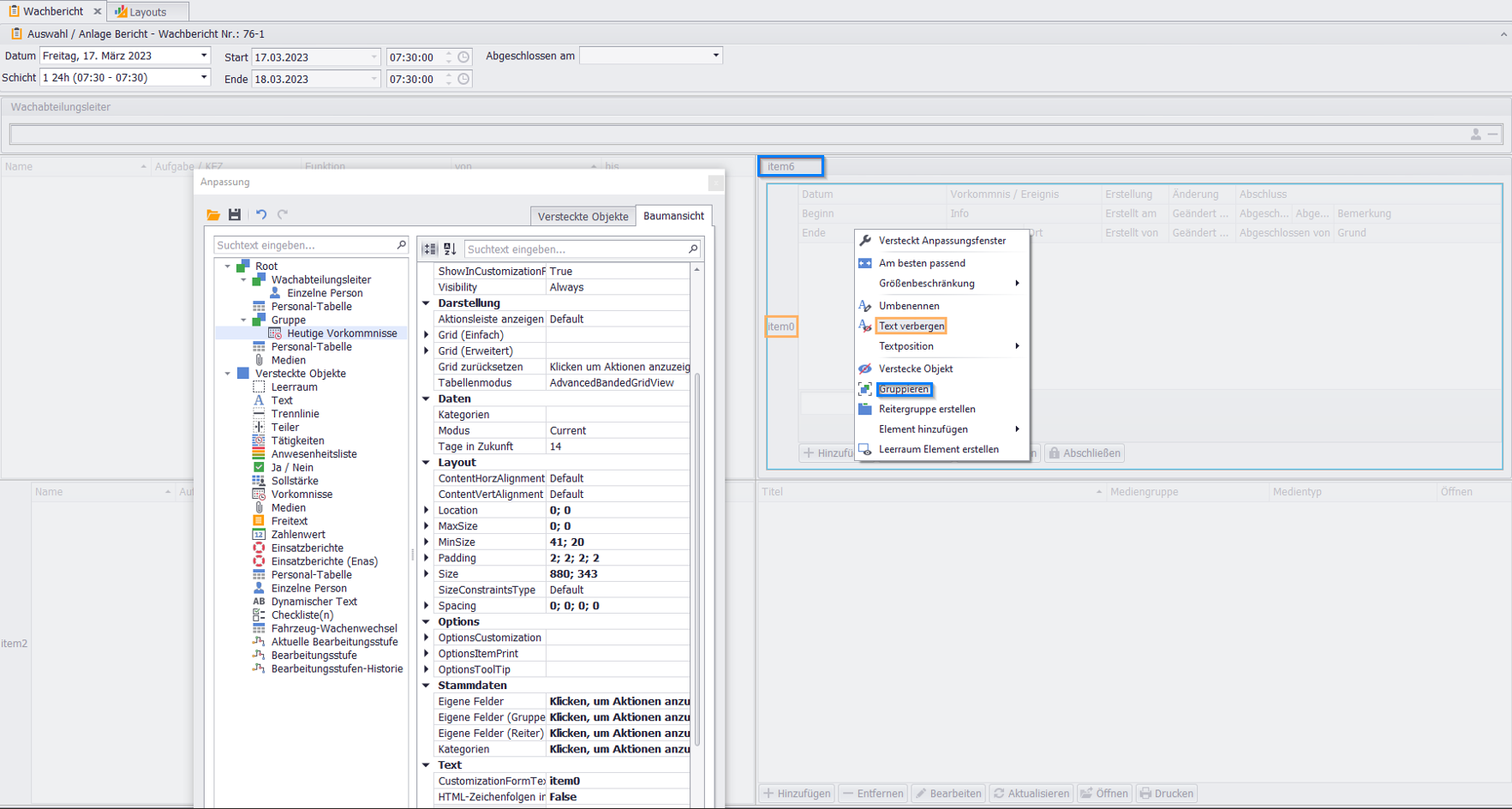Collapse the Versteckte Objekte tree node

(x=228, y=374)
